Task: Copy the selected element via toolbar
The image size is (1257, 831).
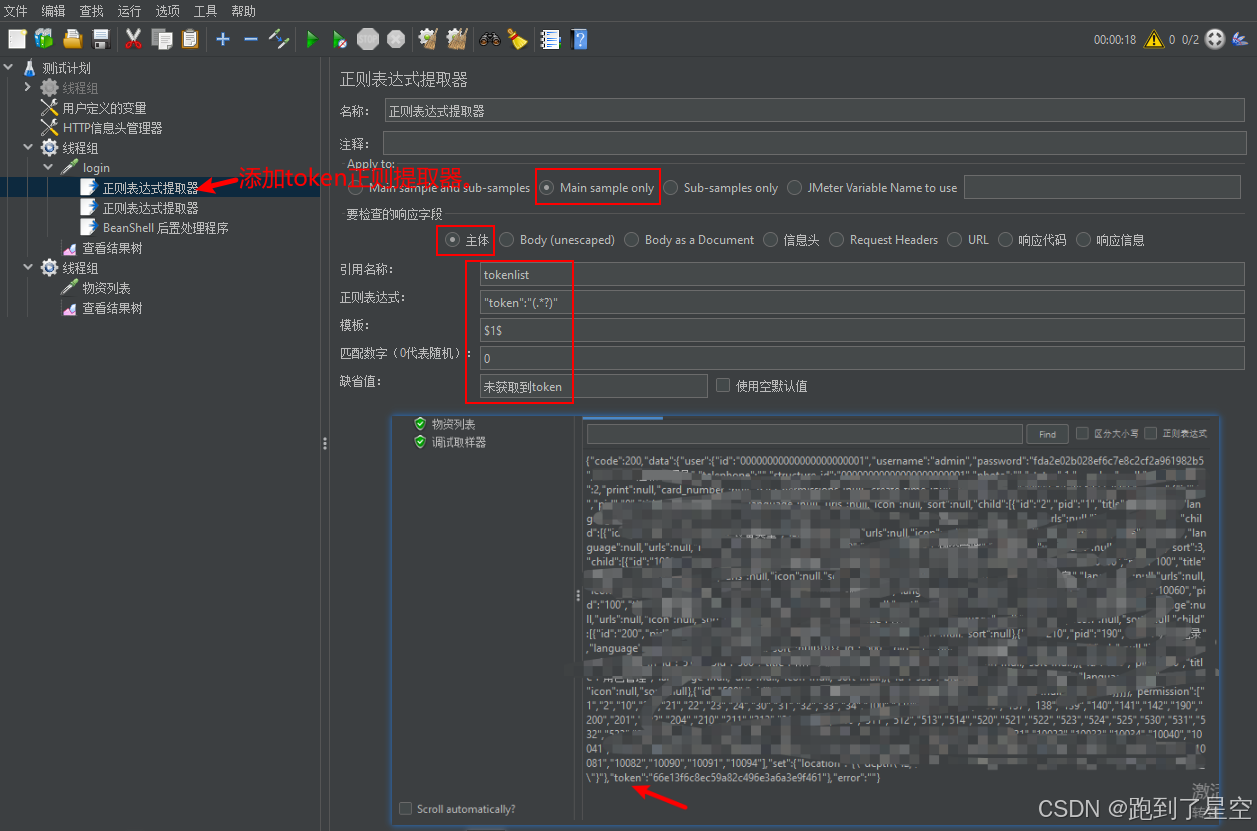Action: (x=161, y=39)
